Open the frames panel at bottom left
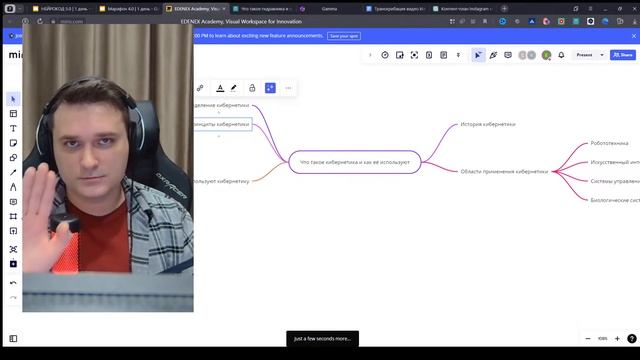Viewport: 640px width, 360px height. (13, 338)
